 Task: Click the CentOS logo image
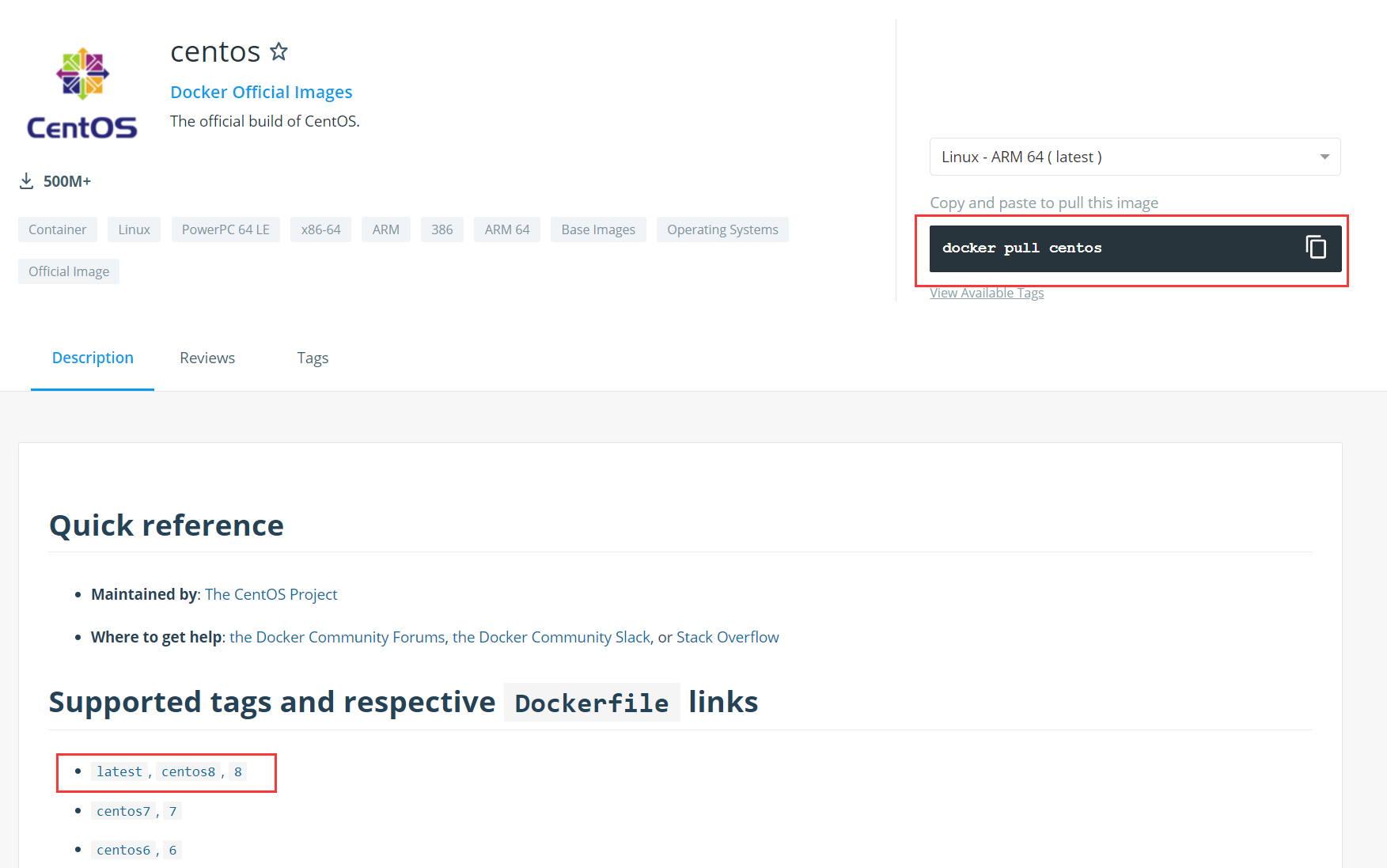point(82,94)
